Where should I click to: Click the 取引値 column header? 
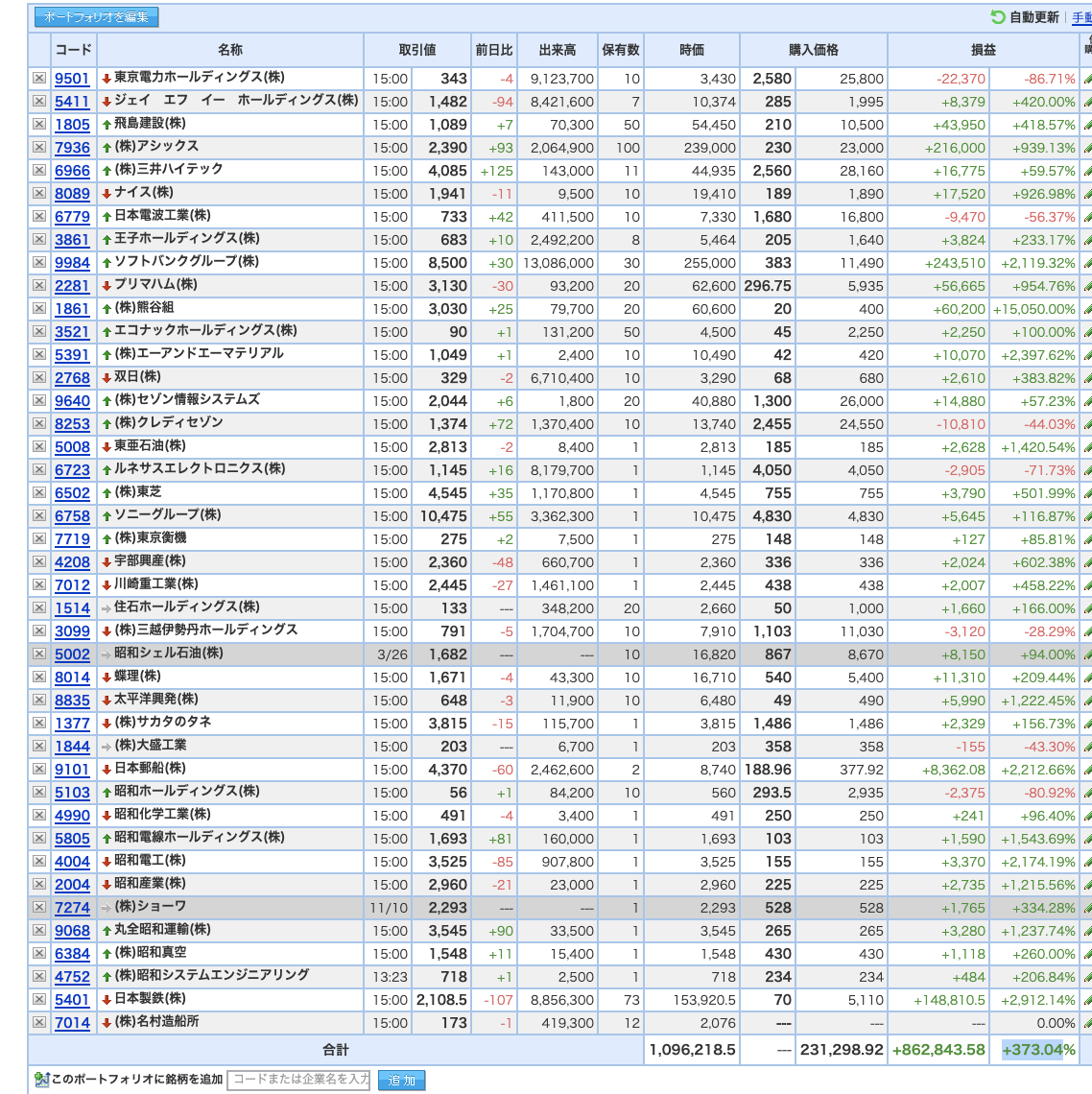[417, 50]
